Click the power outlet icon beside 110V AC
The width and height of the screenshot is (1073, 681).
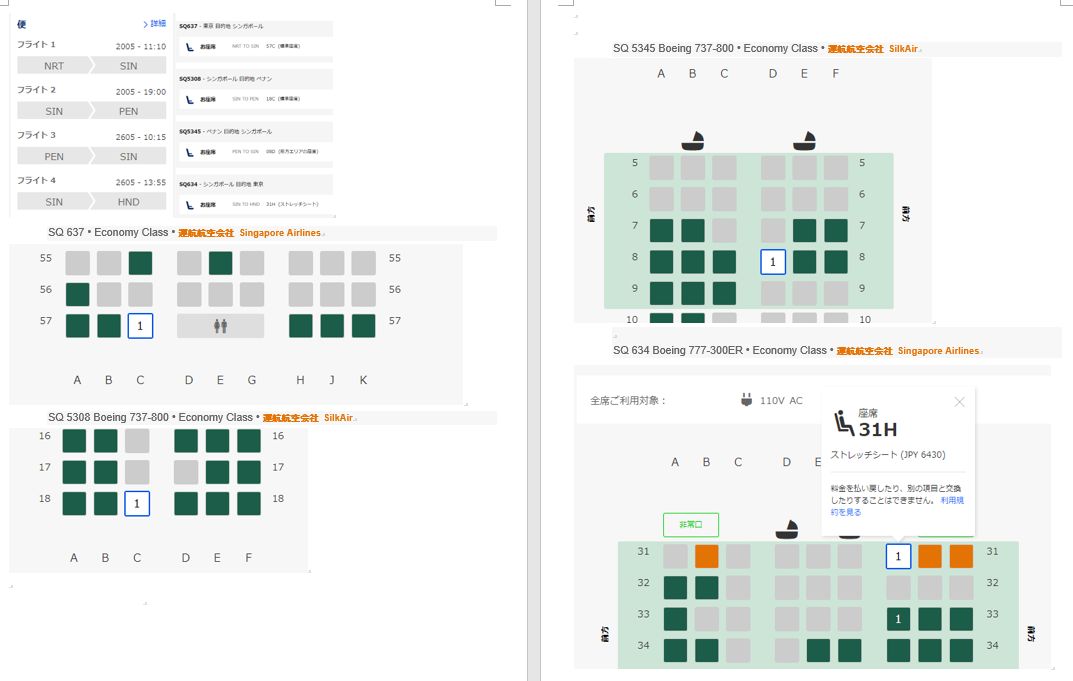[746, 400]
